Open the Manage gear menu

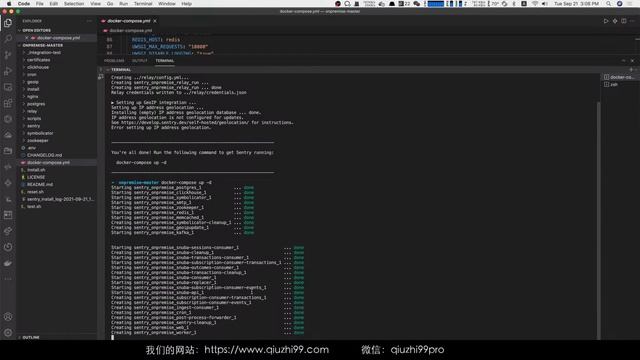tap(8, 333)
